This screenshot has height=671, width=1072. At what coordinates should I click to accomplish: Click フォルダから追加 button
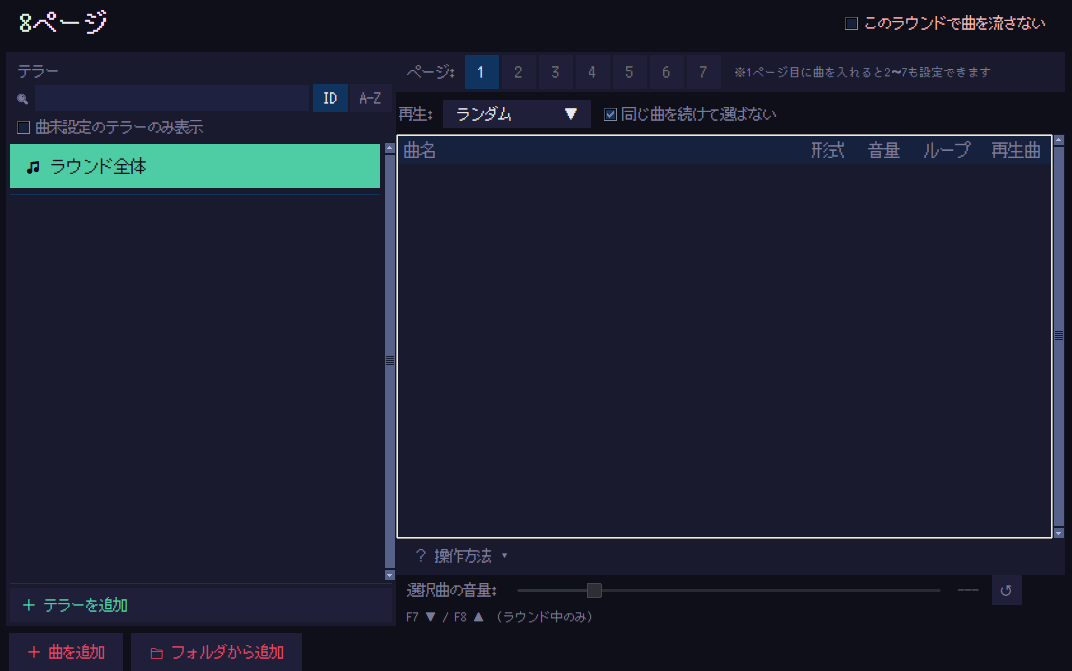click(217, 653)
